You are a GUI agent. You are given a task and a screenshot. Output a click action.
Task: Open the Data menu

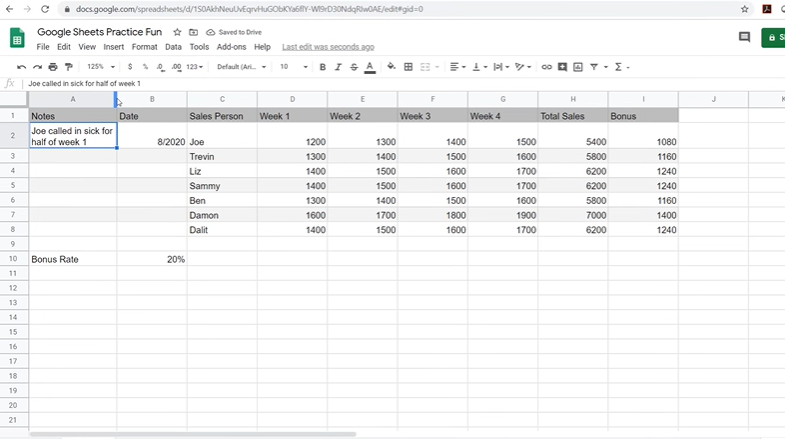click(x=173, y=47)
